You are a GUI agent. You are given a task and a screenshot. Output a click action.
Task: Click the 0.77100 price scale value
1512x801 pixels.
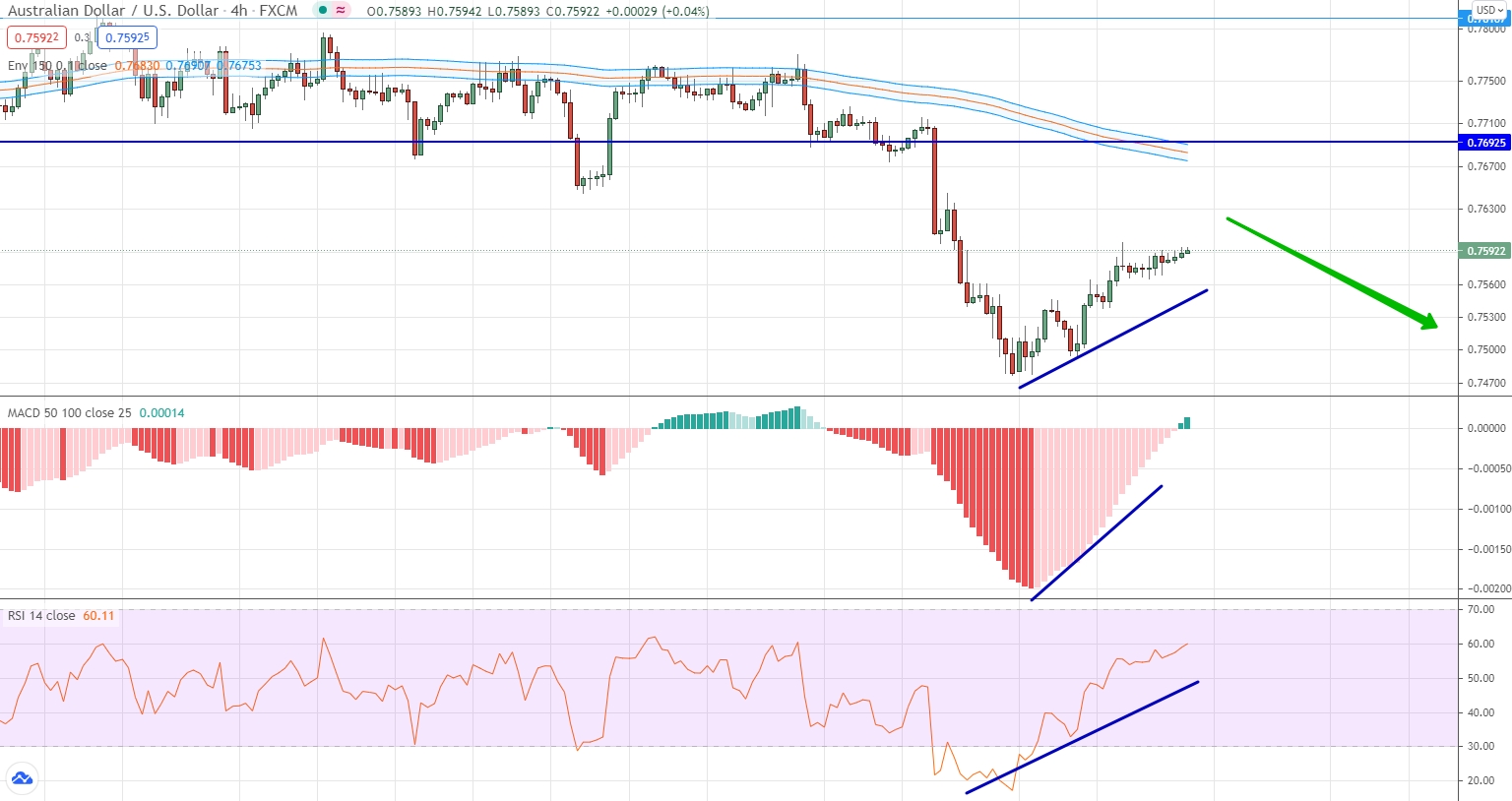(1486, 123)
